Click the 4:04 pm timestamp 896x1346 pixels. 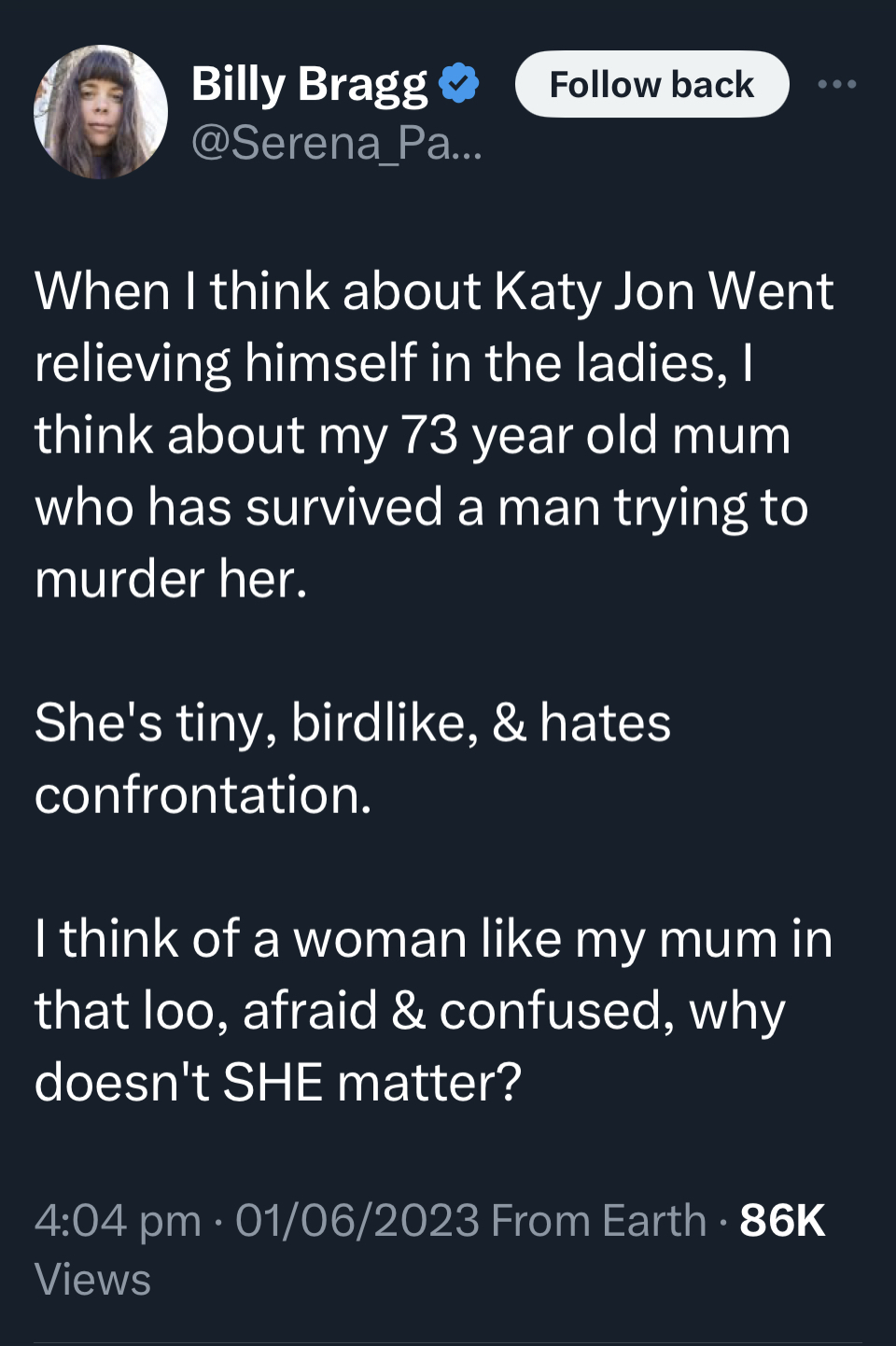click(118, 1221)
